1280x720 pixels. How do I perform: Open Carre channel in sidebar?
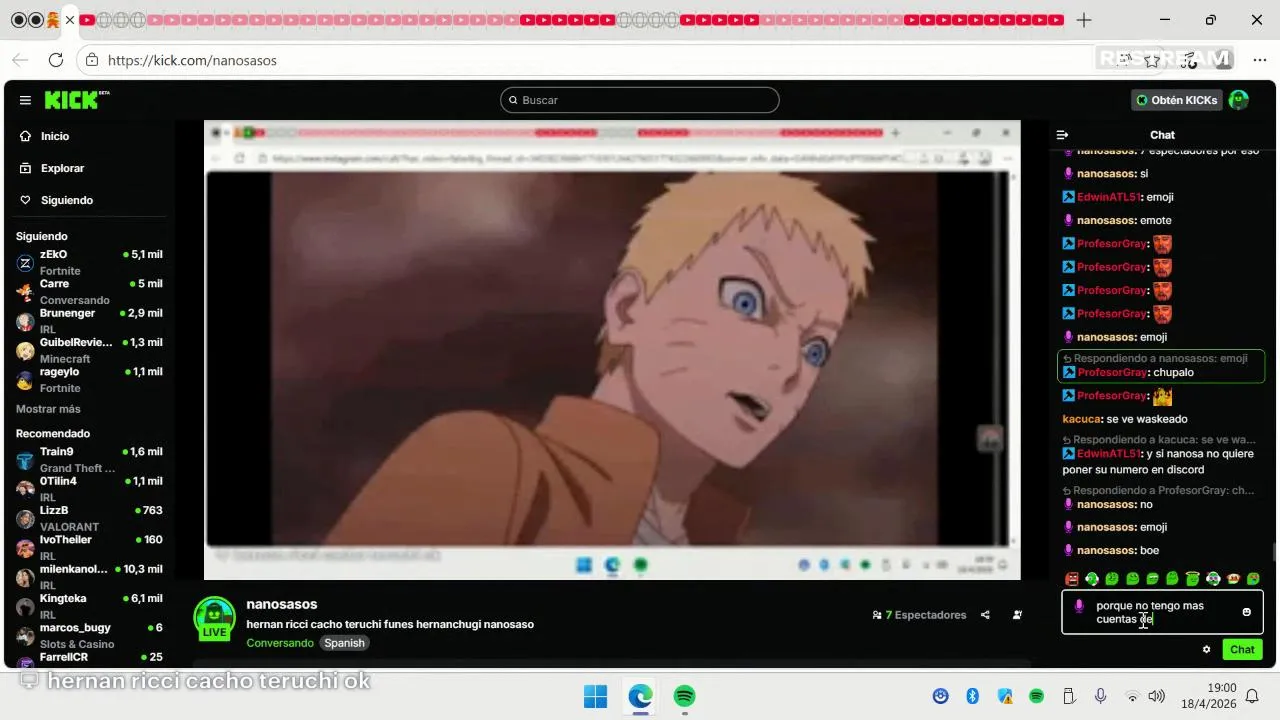pos(90,291)
